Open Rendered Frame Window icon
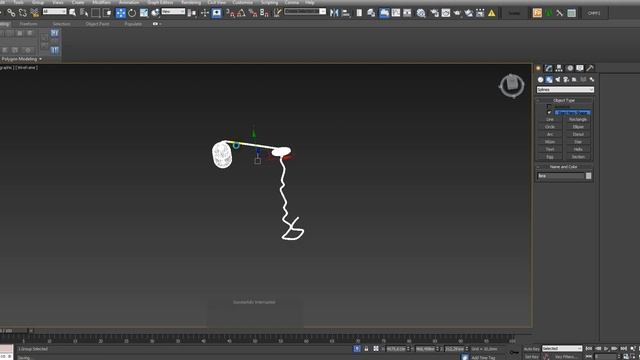The height and width of the screenshot is (360, 640). (446, 13)
